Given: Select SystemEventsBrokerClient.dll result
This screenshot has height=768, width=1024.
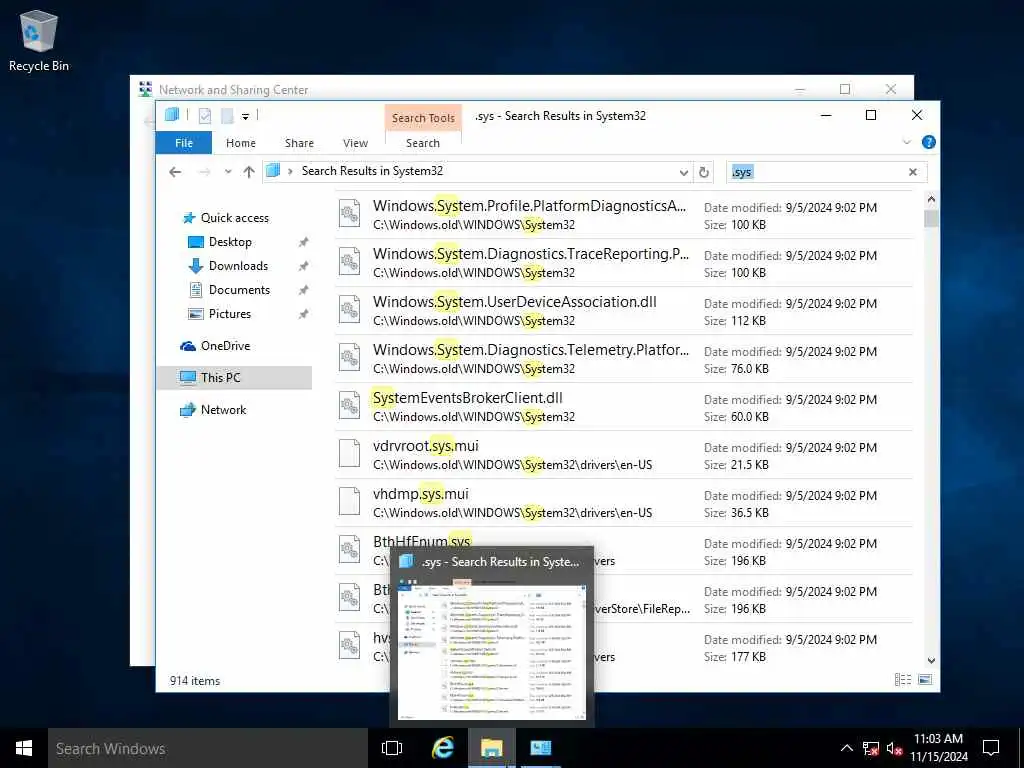Looking at the screenshot, I should pos(624,407).
